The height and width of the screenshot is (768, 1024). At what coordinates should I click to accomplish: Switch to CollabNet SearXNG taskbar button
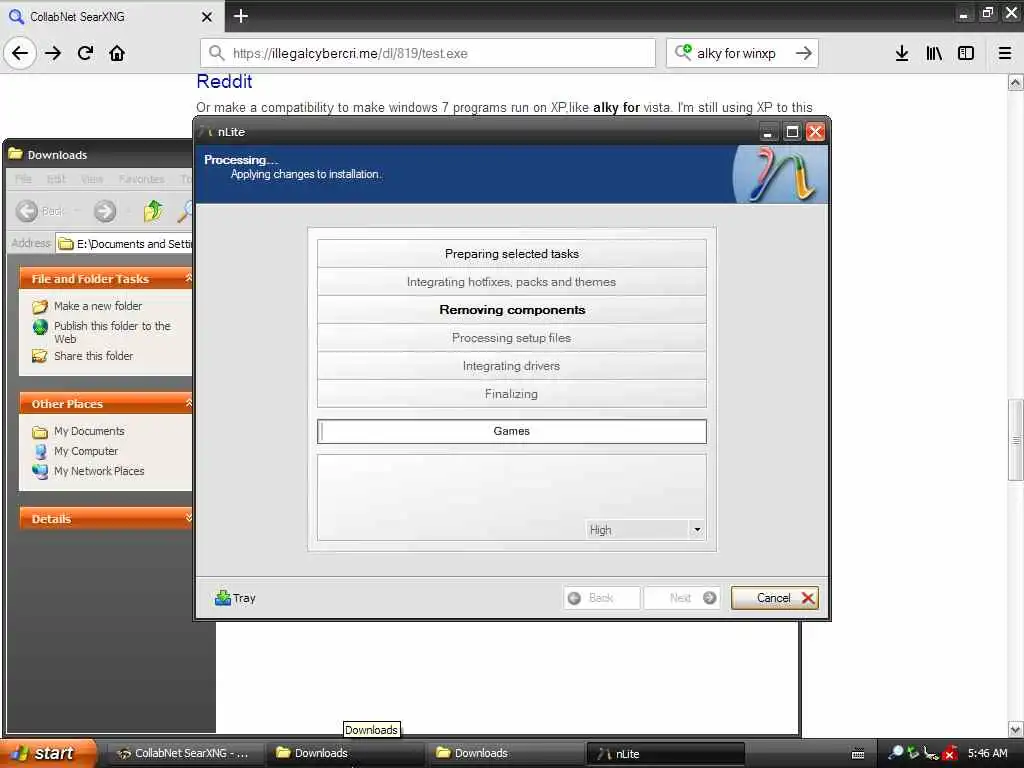click(x=184, y=753)
